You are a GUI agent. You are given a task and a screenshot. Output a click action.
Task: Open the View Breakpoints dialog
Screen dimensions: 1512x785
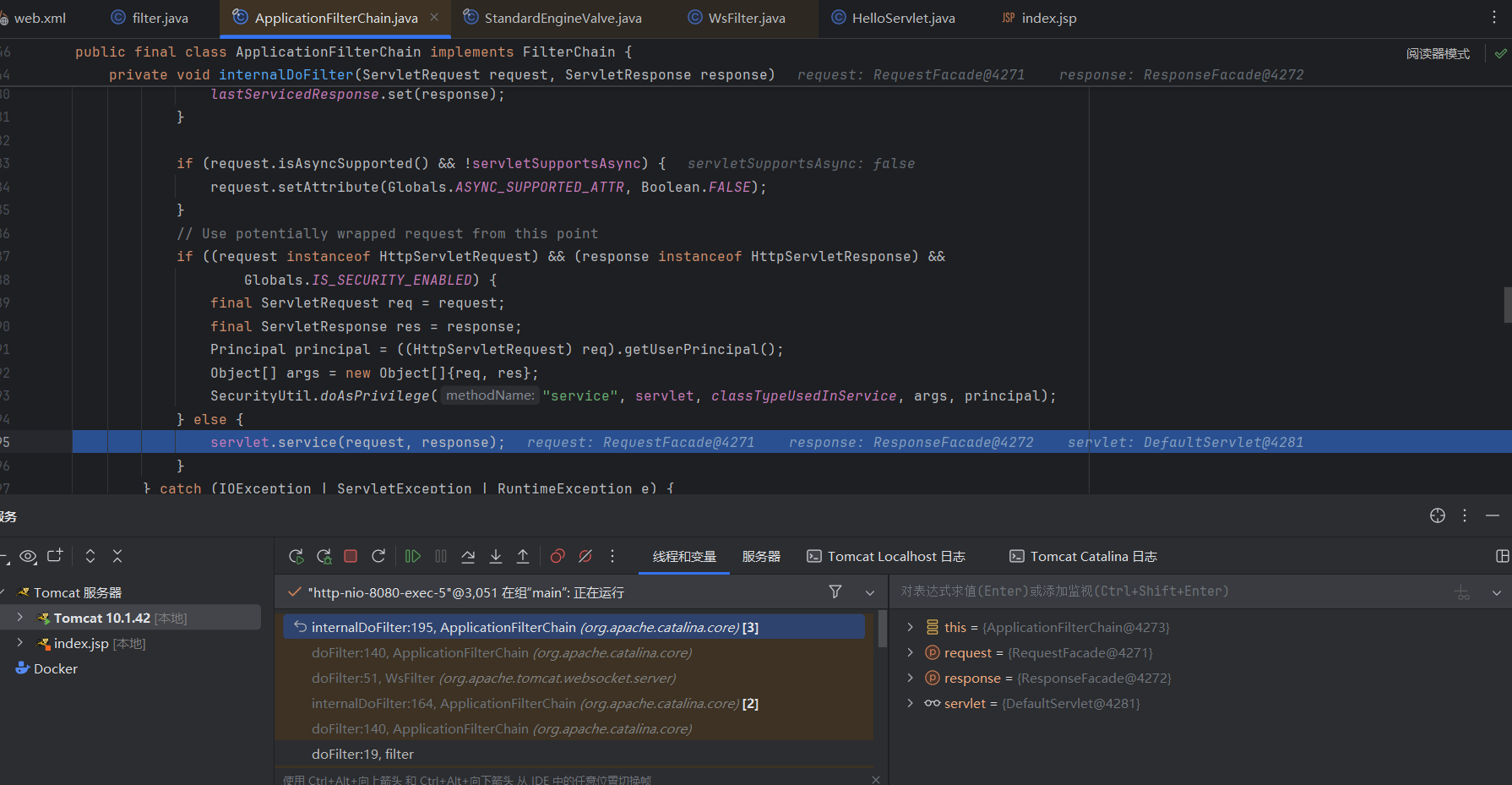coord(557,556)
